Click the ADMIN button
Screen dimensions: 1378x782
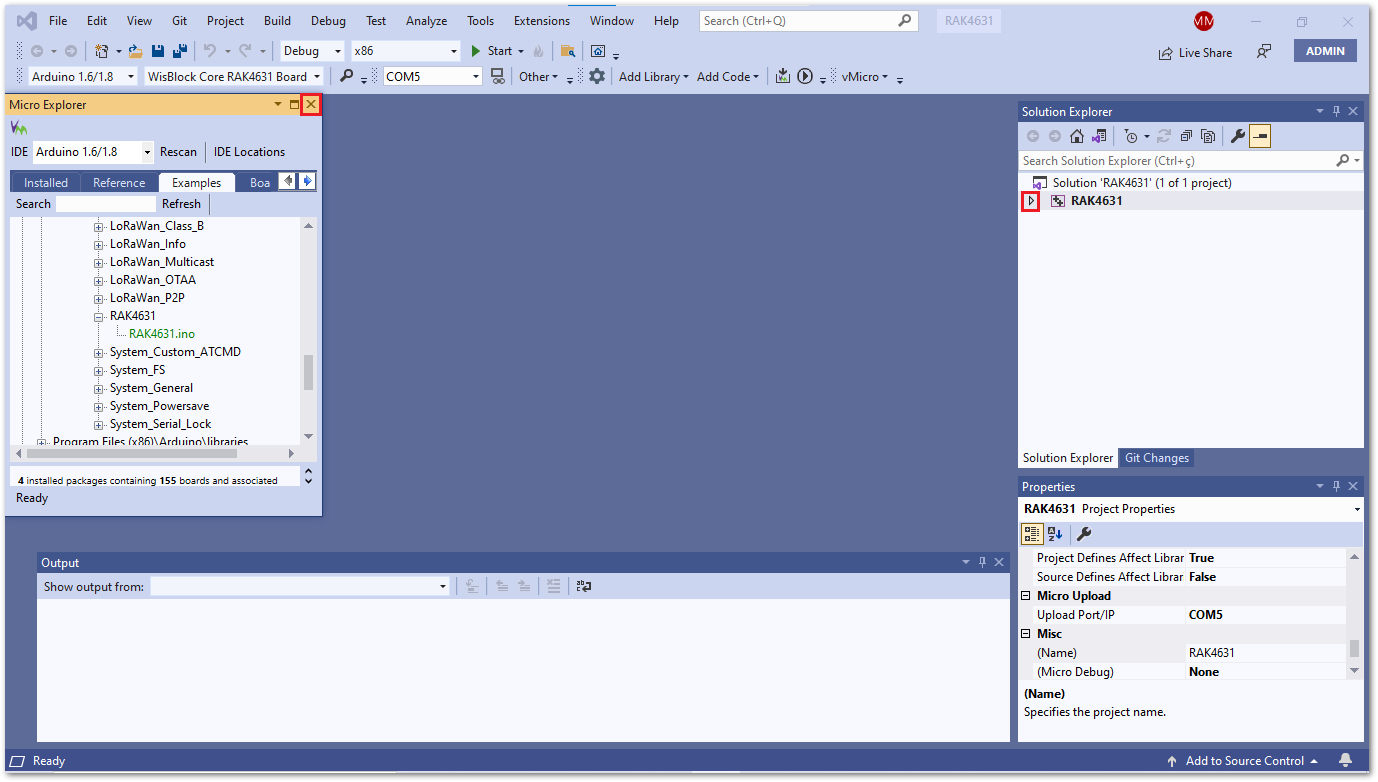(x=1325, y=51)
